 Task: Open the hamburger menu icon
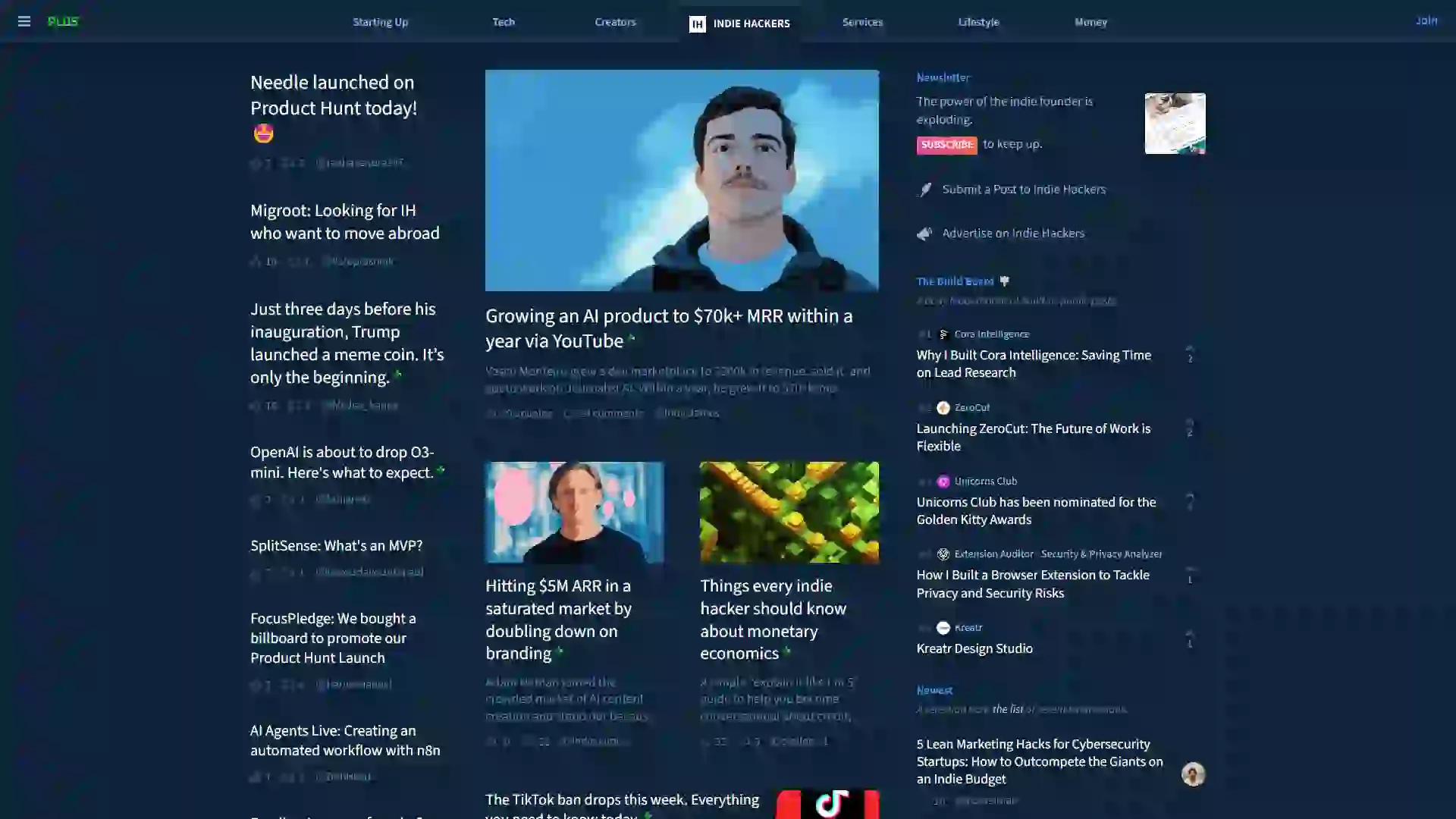24,21
